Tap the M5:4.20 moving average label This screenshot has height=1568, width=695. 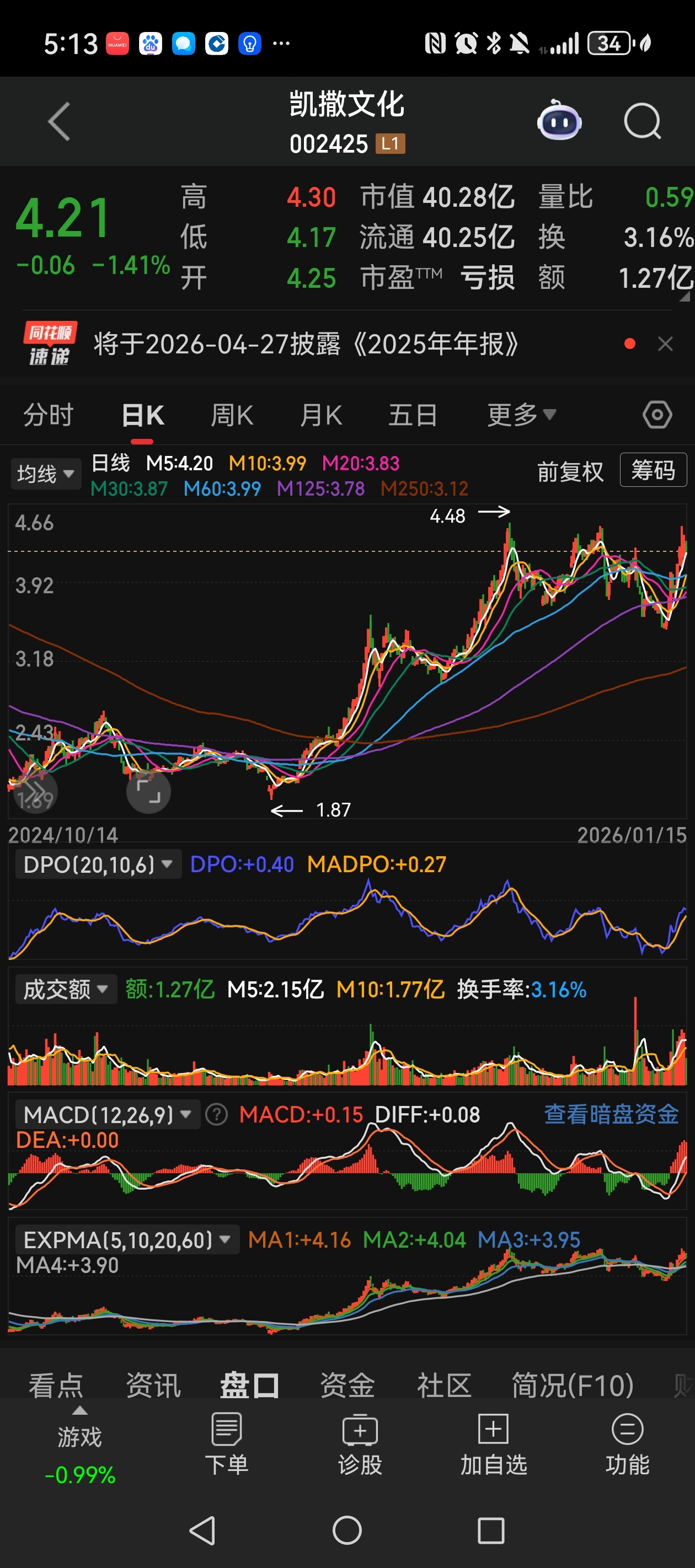[180, 463]
